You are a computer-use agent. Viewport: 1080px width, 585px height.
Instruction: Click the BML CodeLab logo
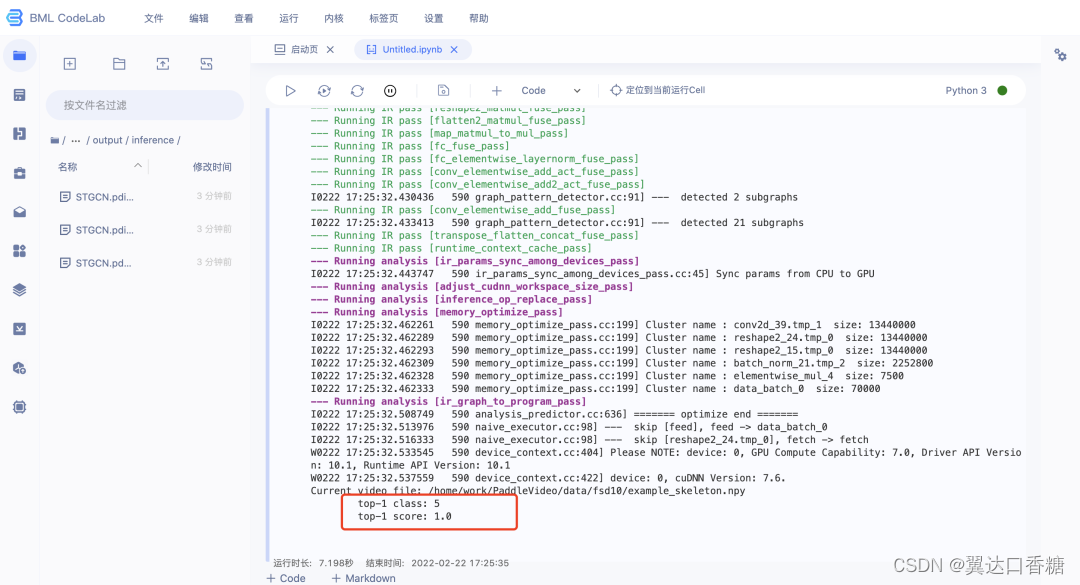pyautogui.click(x=56, y=18)
